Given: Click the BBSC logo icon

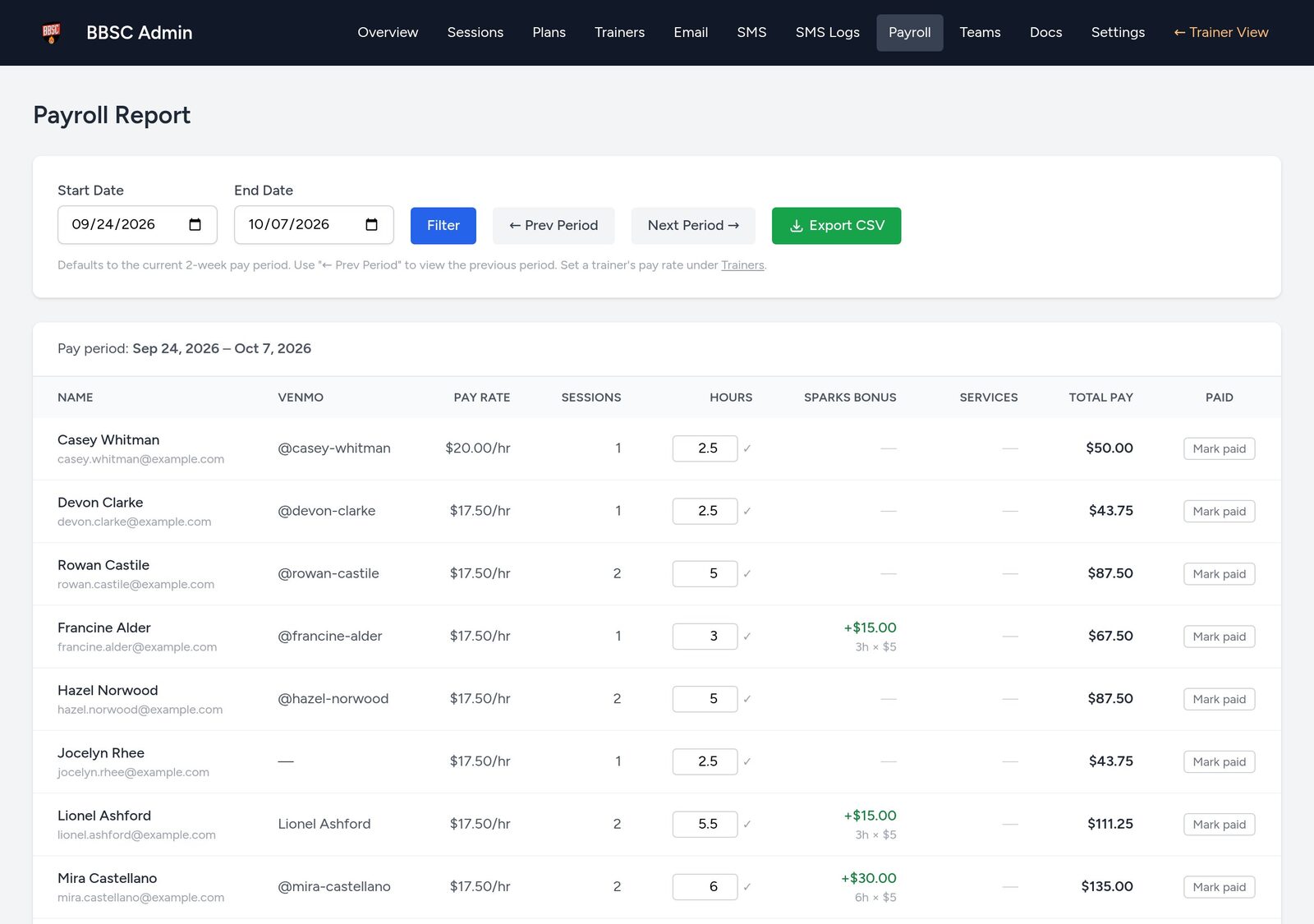Looking at the screenshot, I should click(51, 33).
